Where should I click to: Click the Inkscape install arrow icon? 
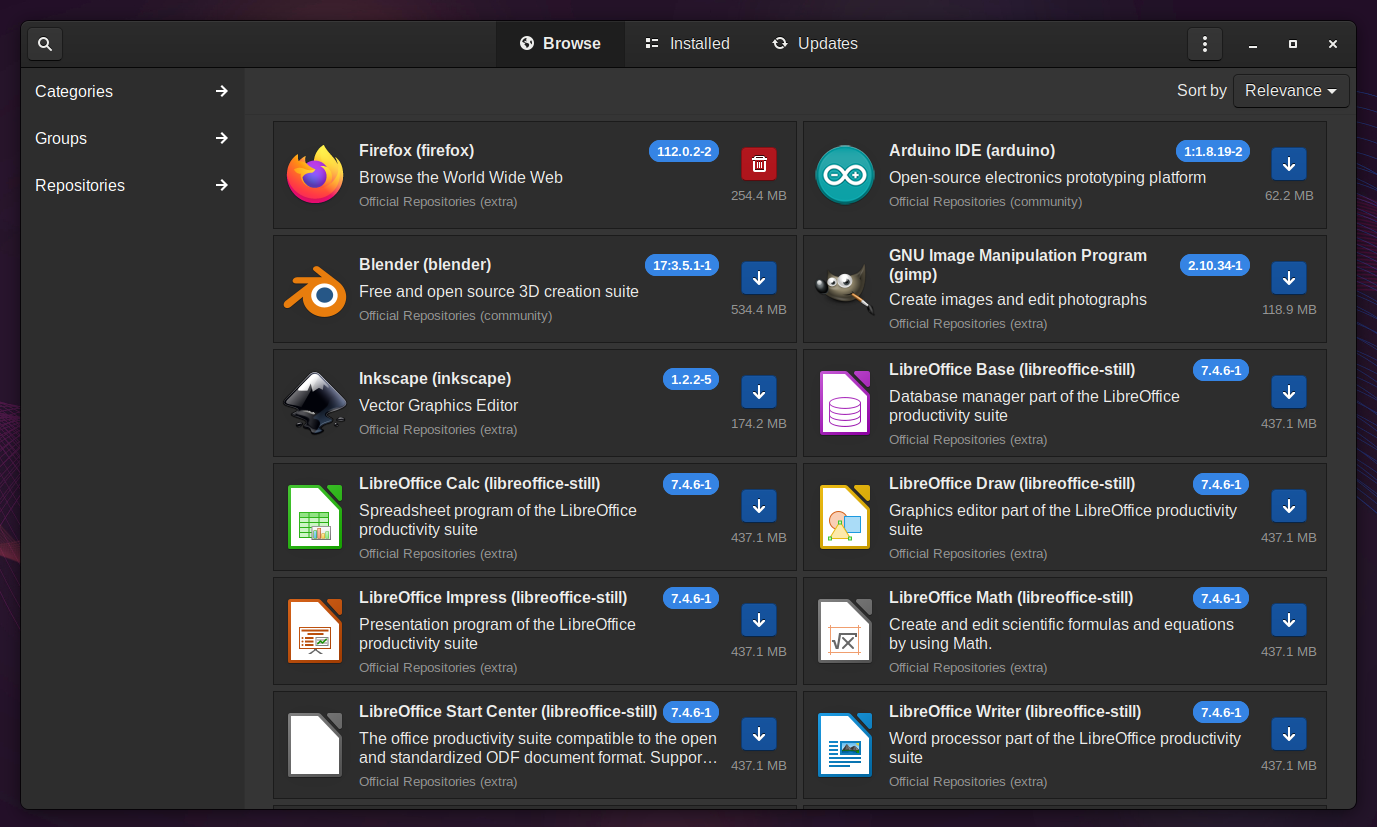tap(759, 392)
